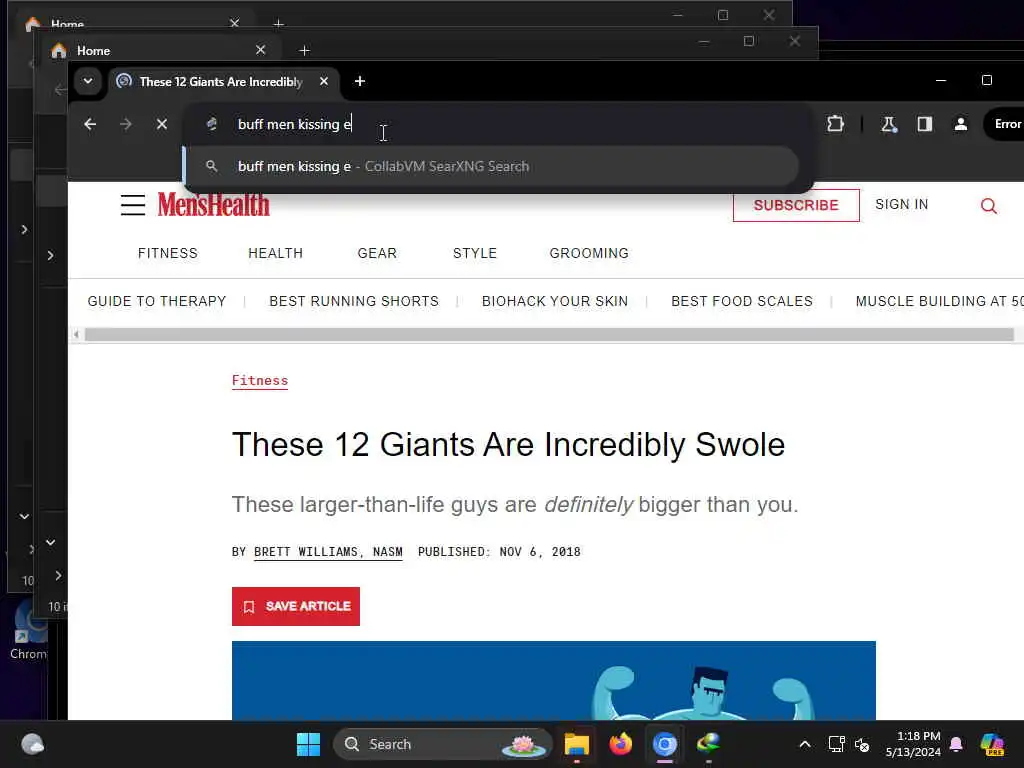This screenshot has width=1024, height=768.
Task: Select the 'These 12 Giants Are Incredibly' tab
Action: coord(223,82)
